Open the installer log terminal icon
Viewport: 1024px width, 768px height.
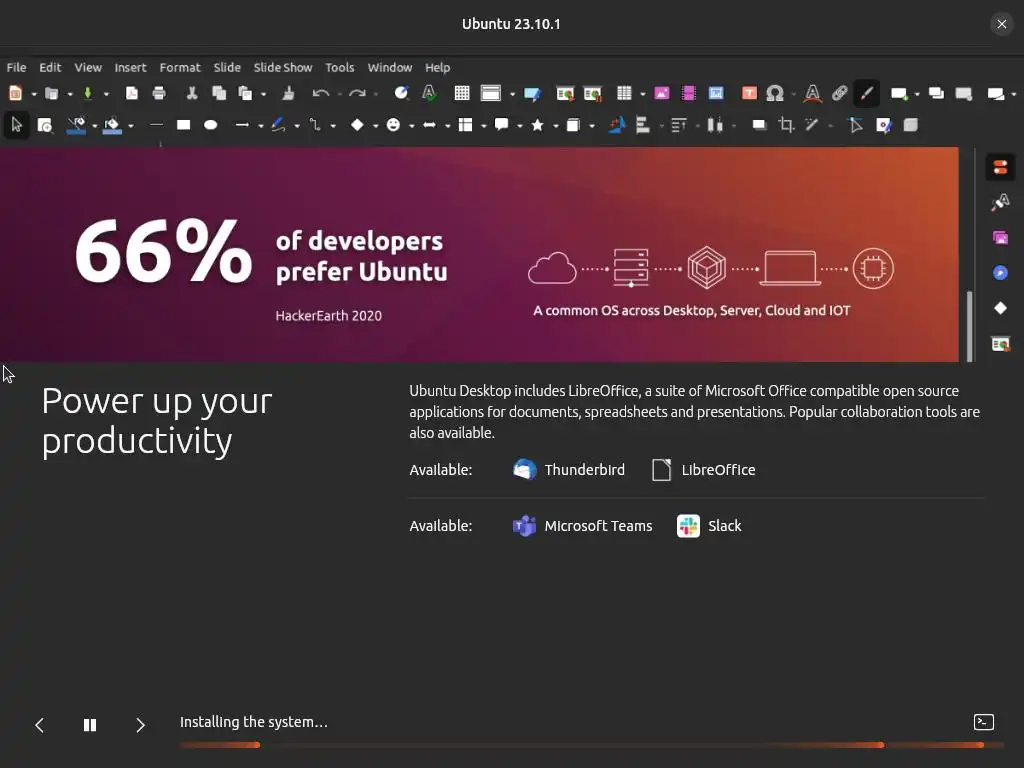[x=984, y=722]
